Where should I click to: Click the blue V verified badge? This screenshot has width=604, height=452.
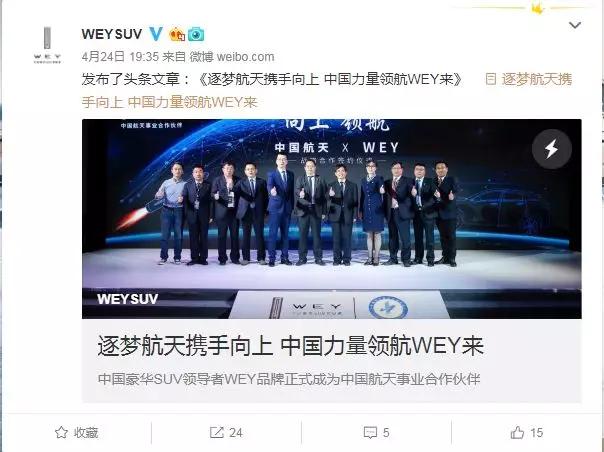[x=156, y=34]
